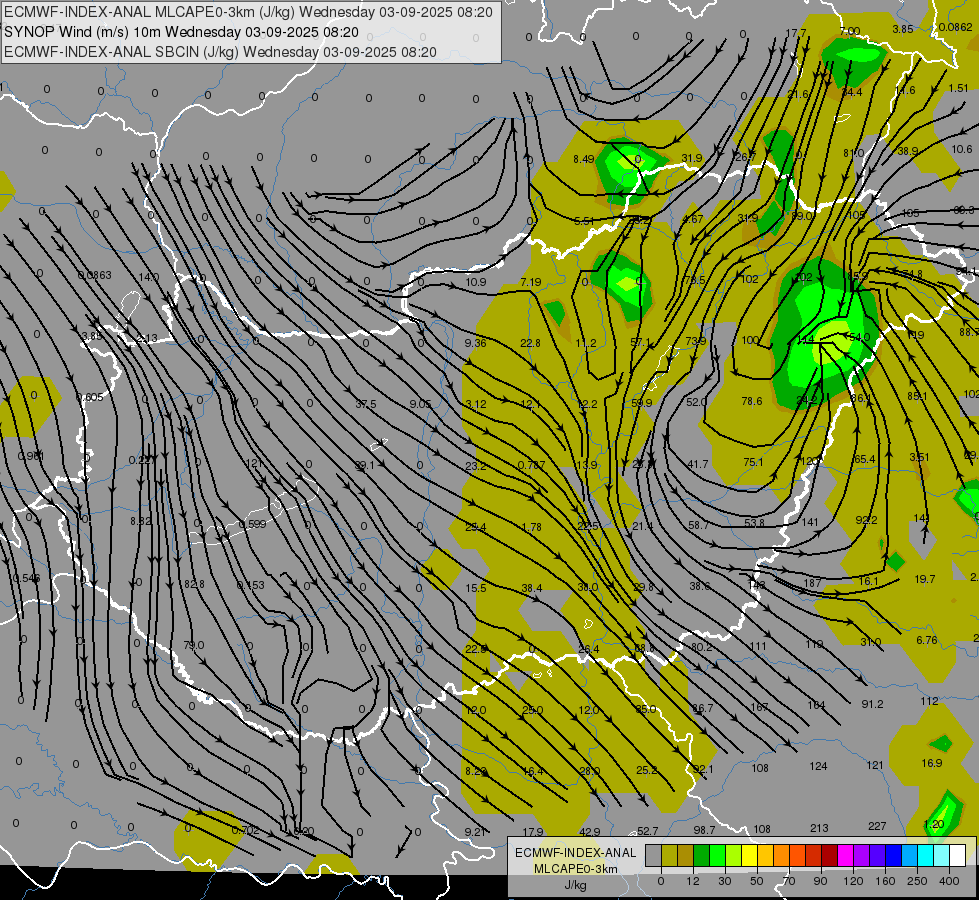Click legend tick value 400
The image size is (979, 900).
(949, 881)
